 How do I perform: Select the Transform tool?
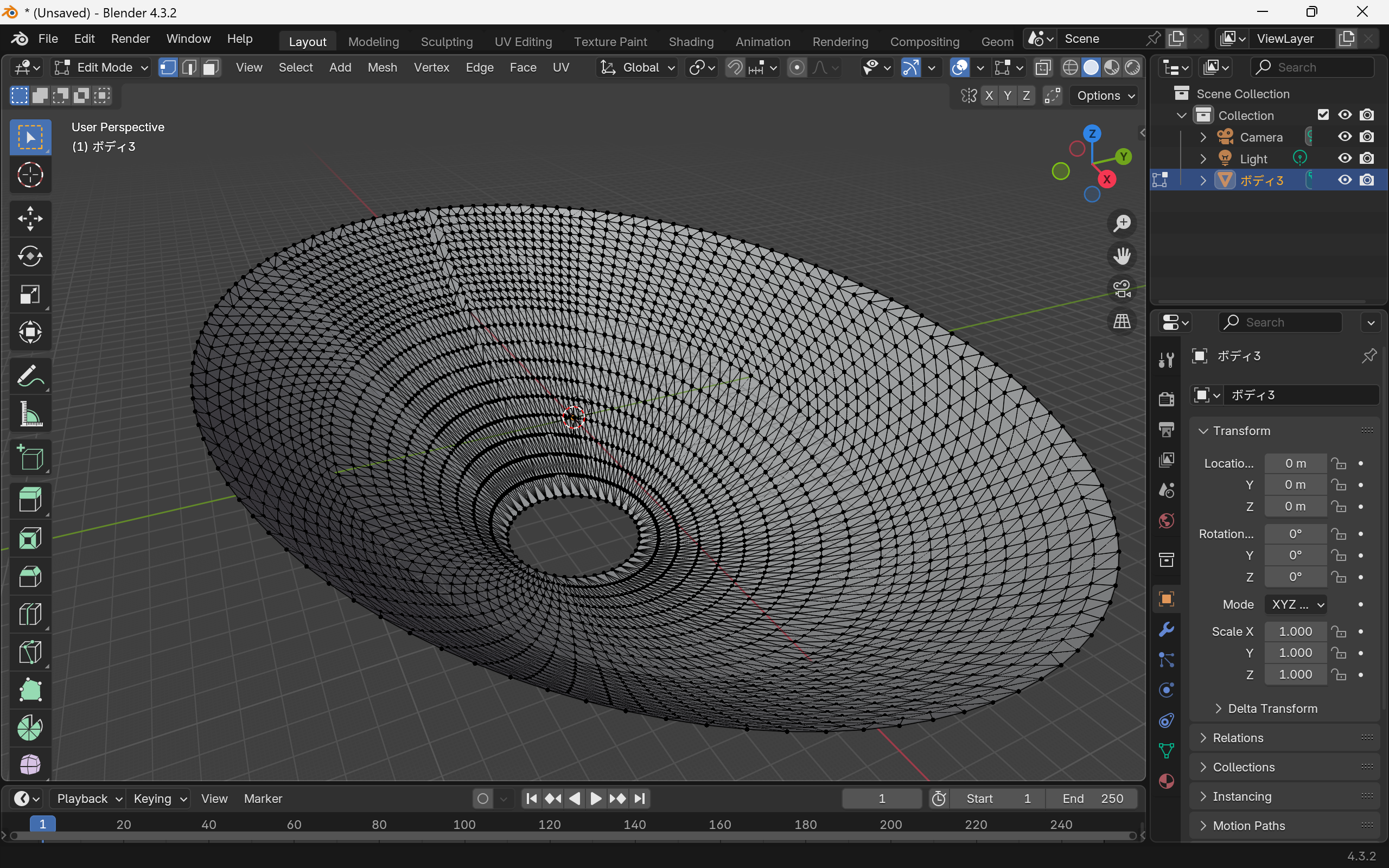30,333
